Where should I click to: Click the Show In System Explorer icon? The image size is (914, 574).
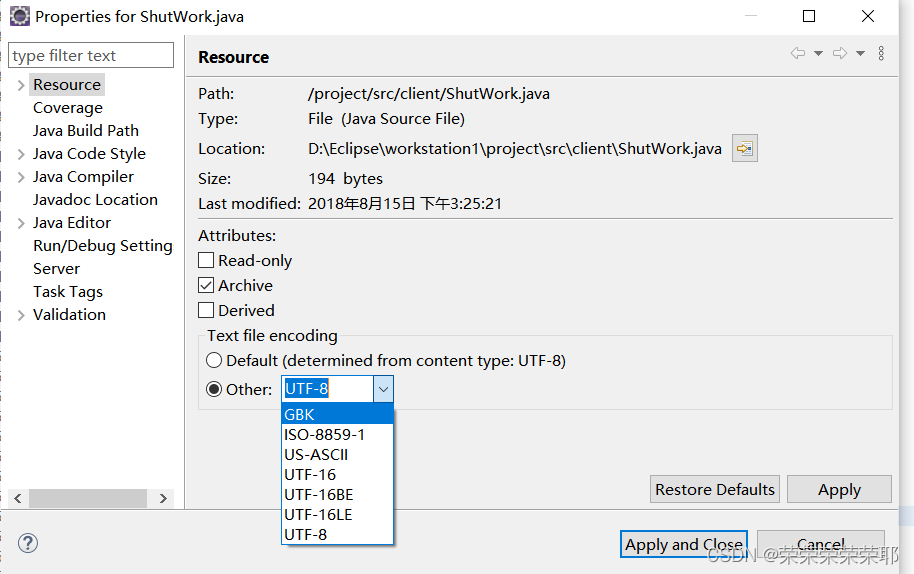coord(744,149)
